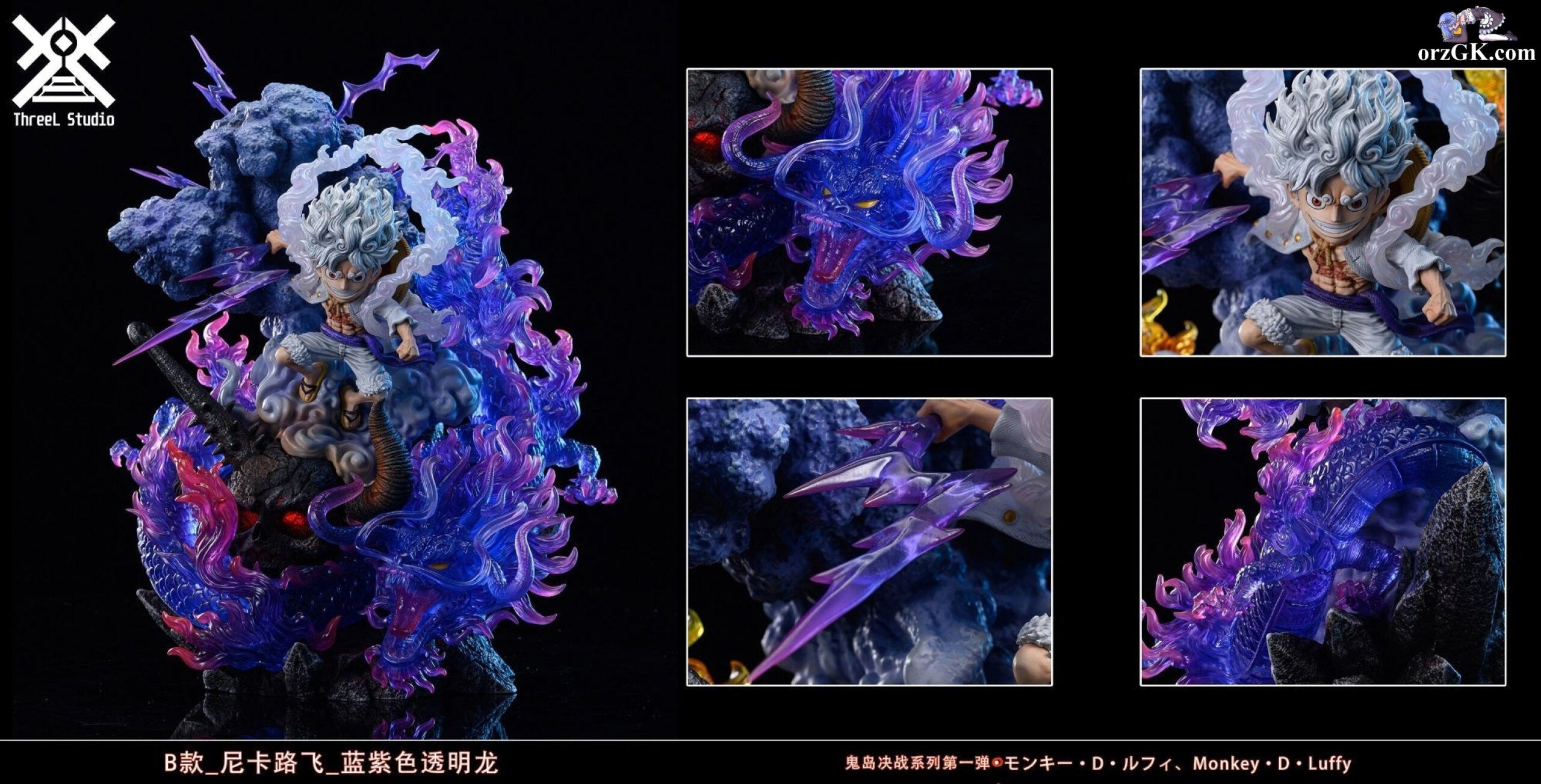This screenshot has height=784, width=1541.
Task: Open the white-haired Luffy close-up thumbnail
Action: 1322,212
